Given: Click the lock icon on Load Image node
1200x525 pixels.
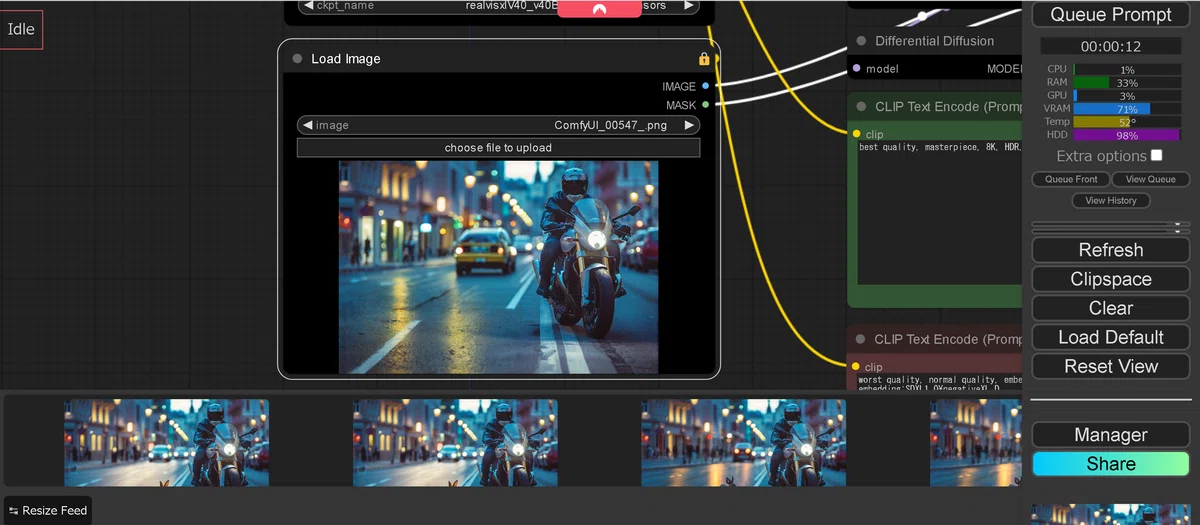Looking at the screenshot, I should [704, 59].
